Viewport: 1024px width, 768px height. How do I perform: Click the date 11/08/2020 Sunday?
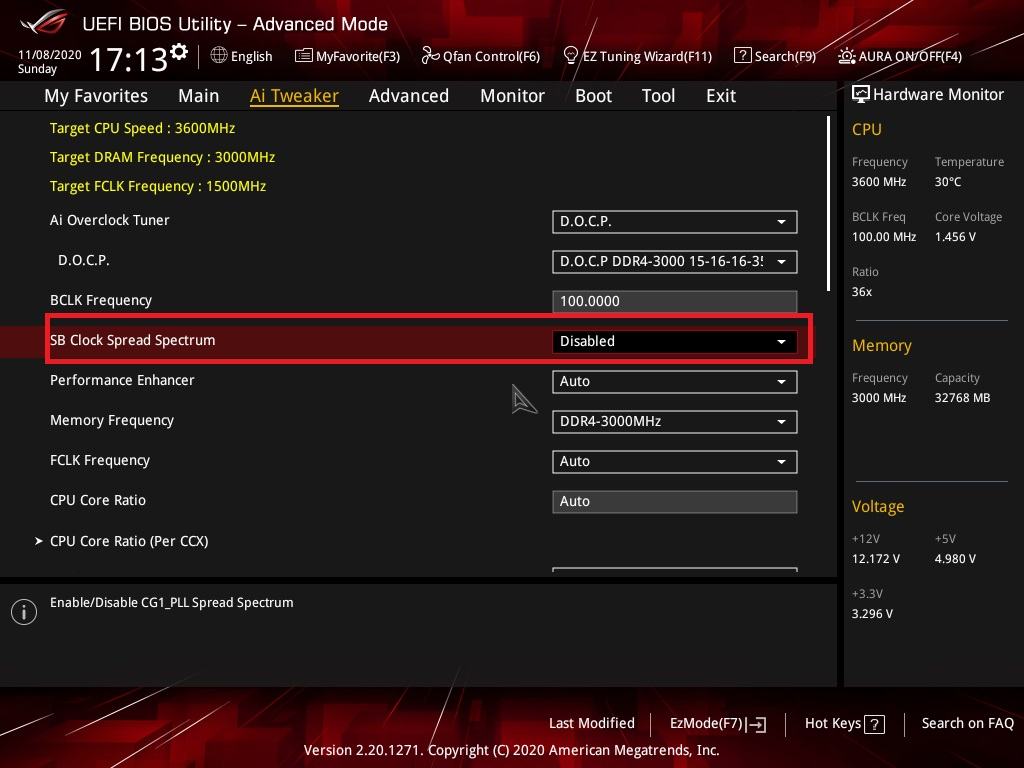click(50, 61)
